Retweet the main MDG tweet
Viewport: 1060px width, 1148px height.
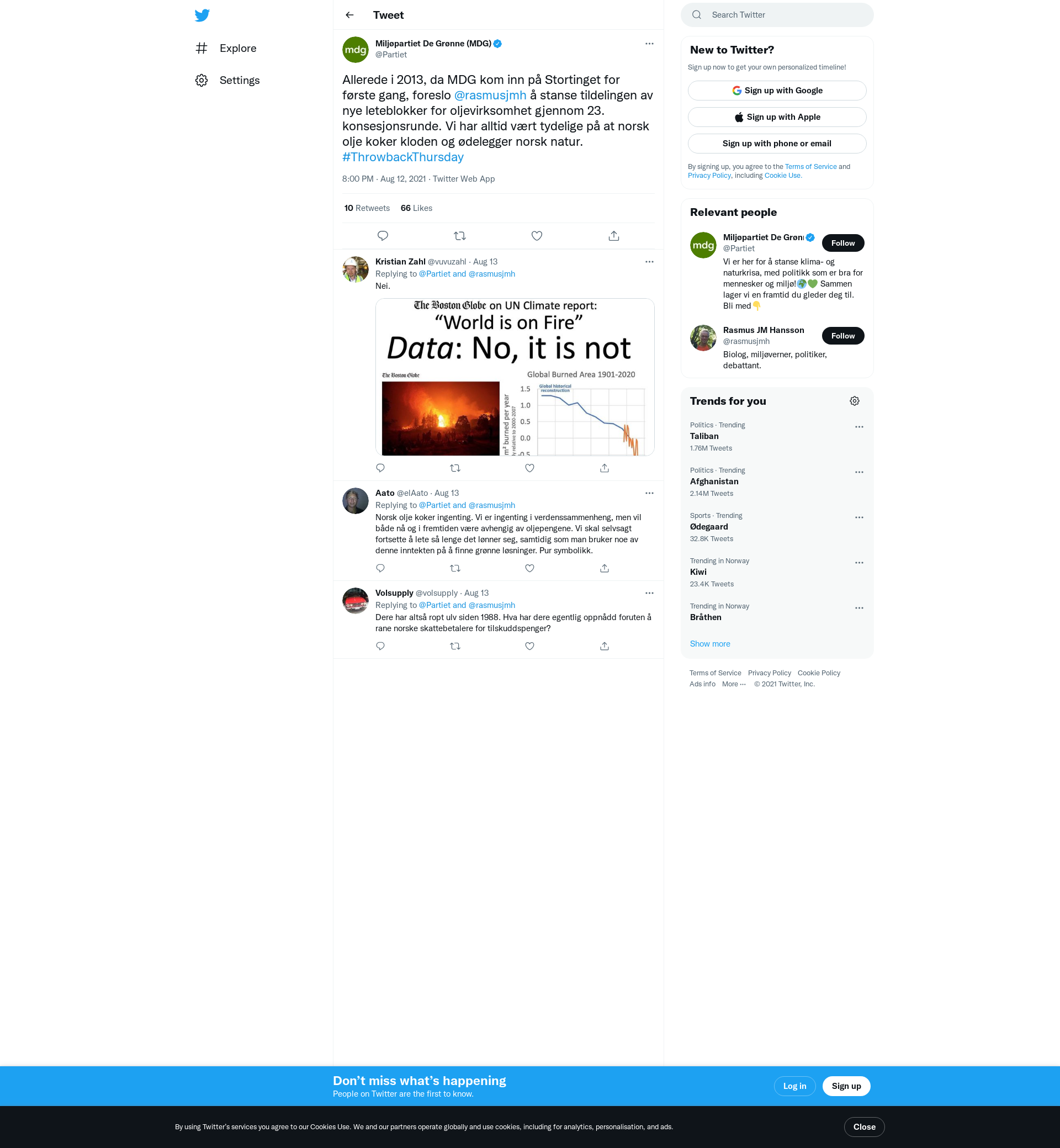459,236
